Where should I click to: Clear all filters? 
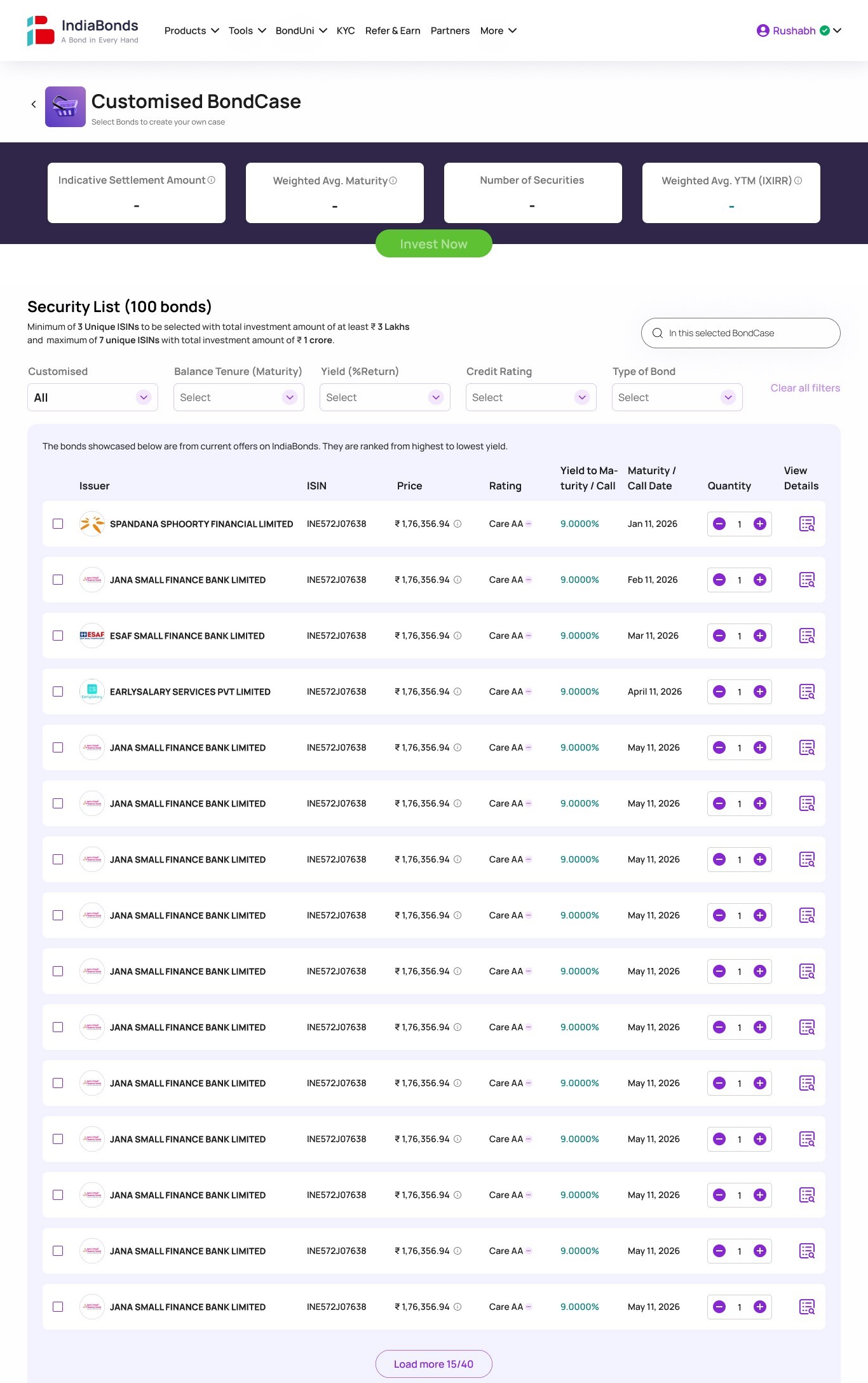[x=805, y=388]
